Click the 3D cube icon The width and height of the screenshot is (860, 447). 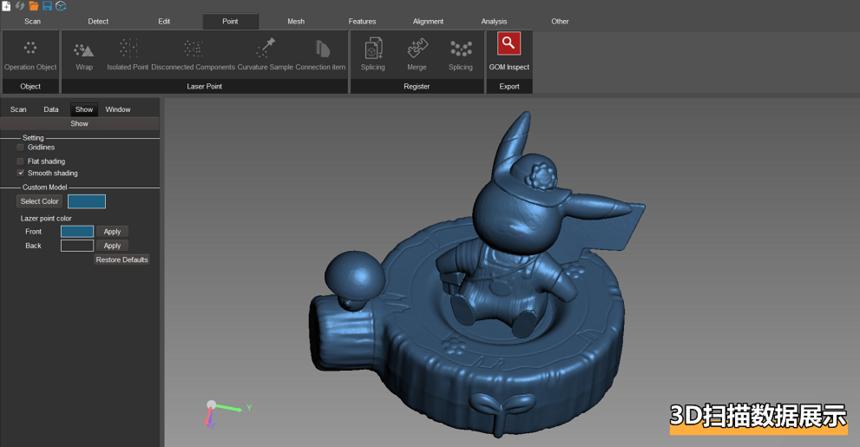pos(61,6)
